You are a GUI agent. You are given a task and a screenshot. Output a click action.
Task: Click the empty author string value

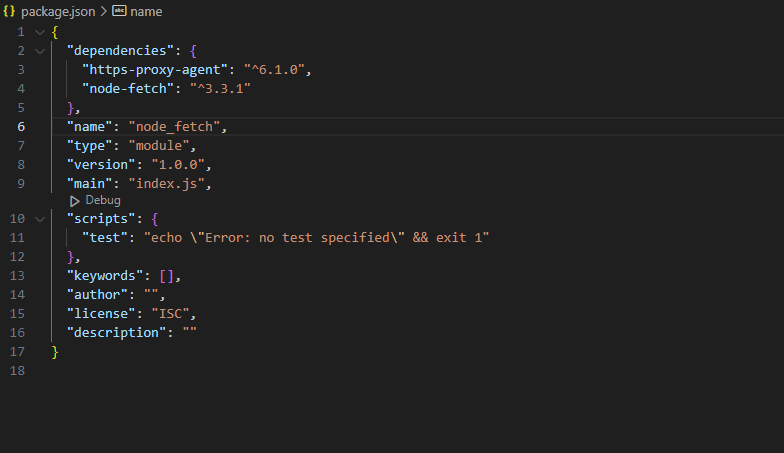151,293
